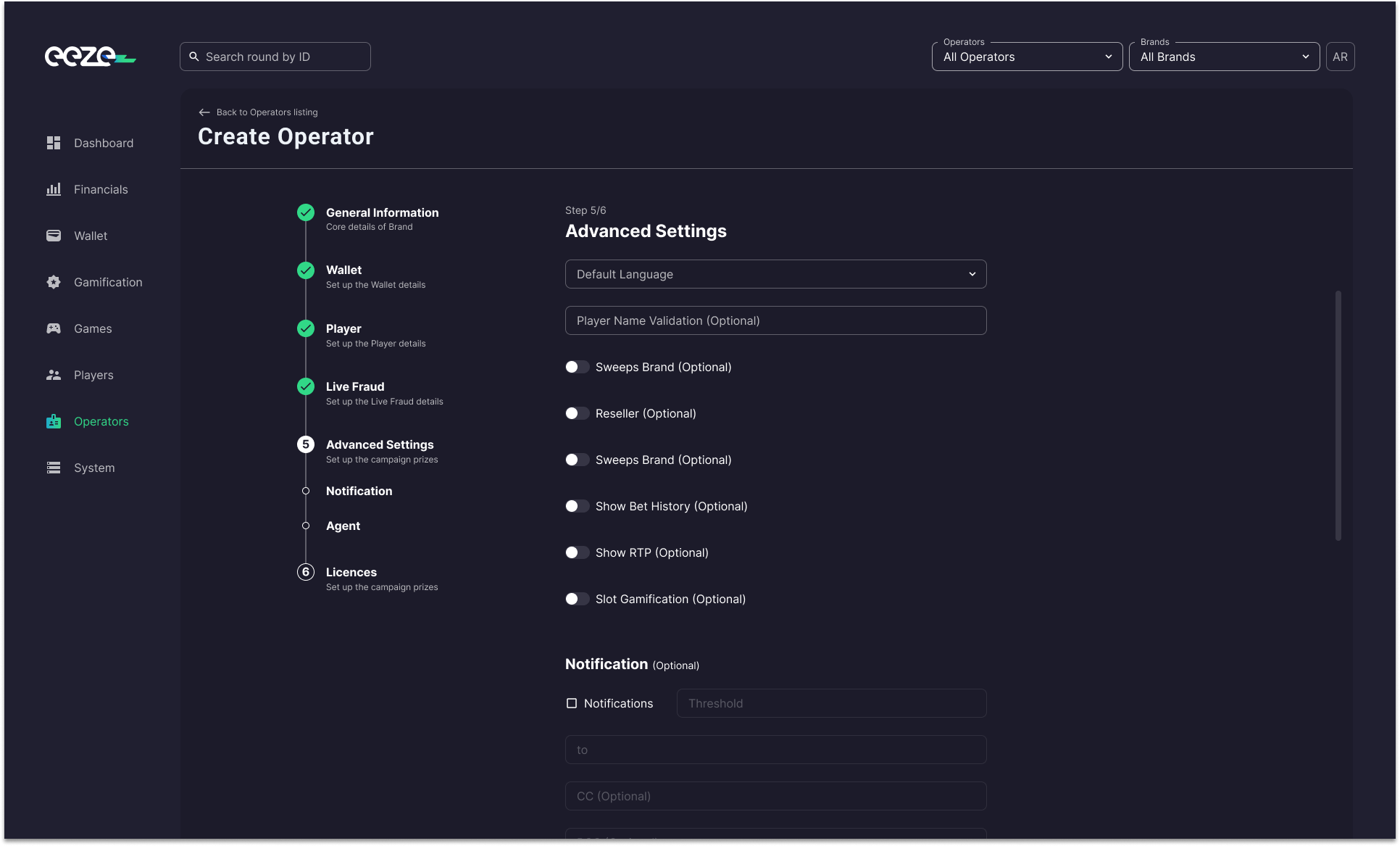Expand the All Brands dropdown
Viewport: 1400px width, 846px height.
pyautogui.click(x=1224, y=57)
